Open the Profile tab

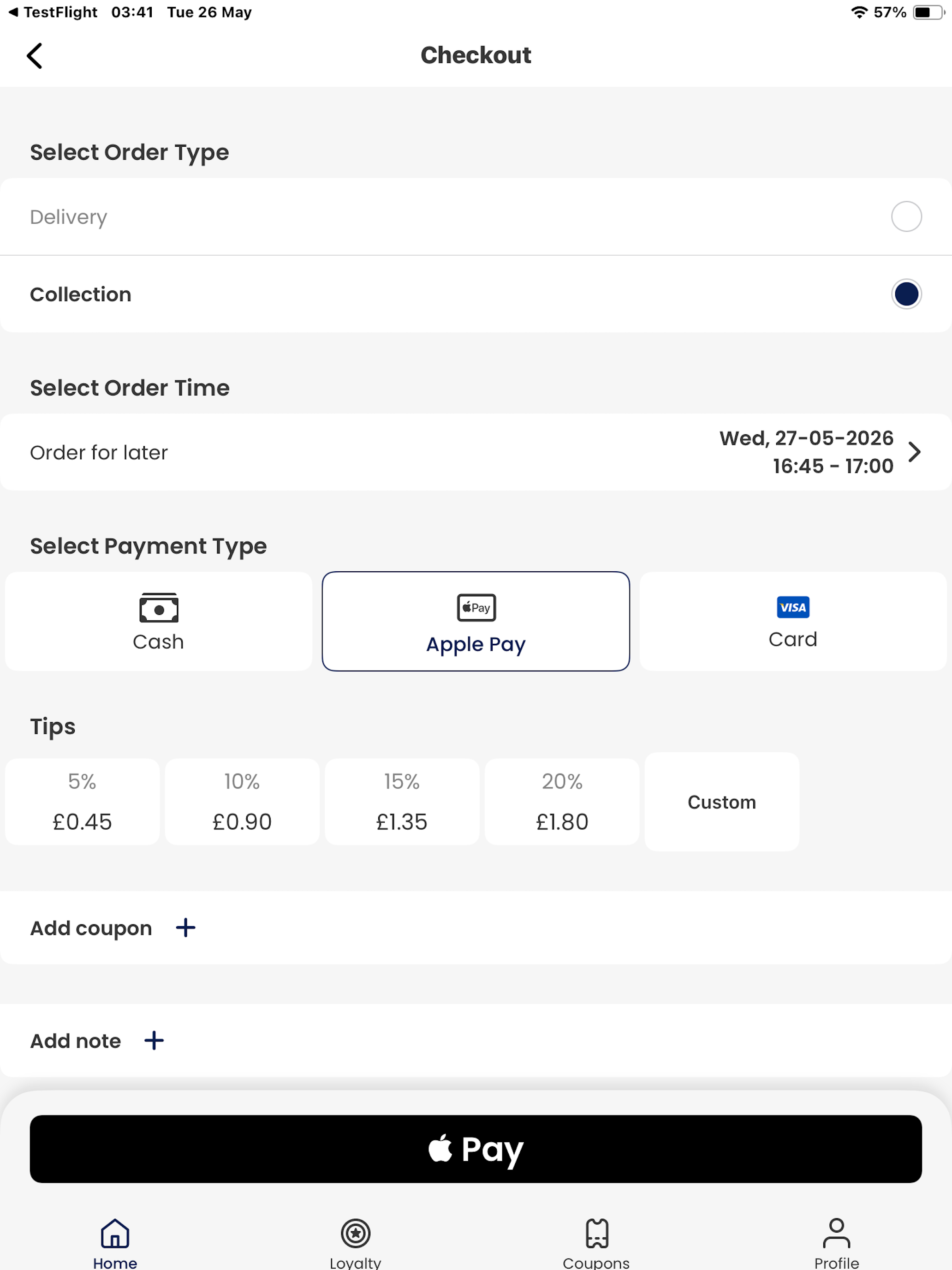836,1244
